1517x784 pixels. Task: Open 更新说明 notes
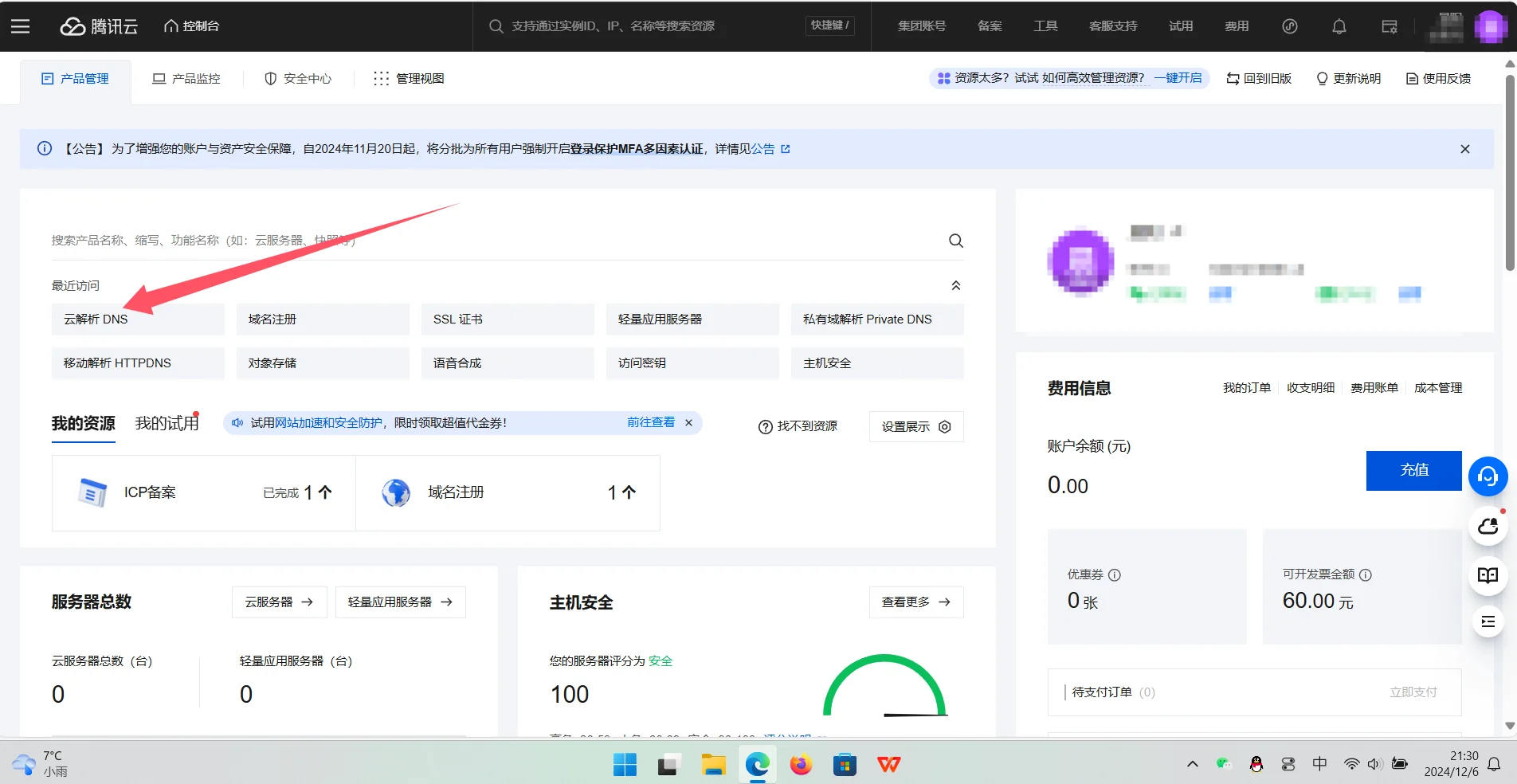(1349, 78)
